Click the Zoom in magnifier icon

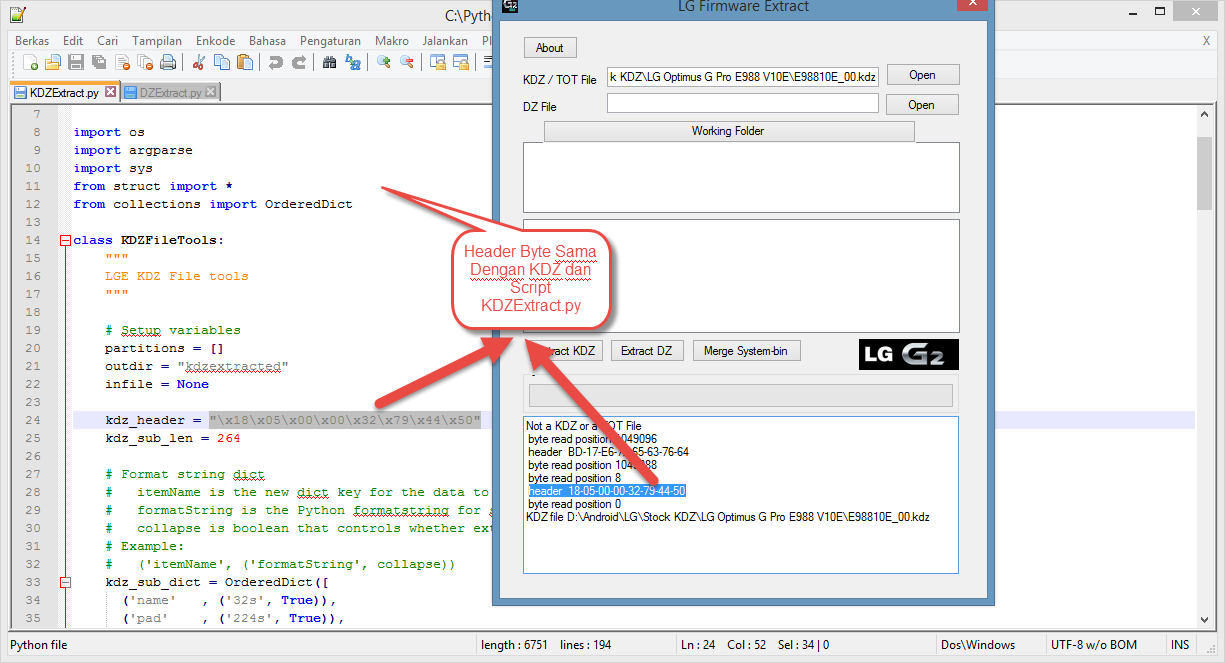383,62
